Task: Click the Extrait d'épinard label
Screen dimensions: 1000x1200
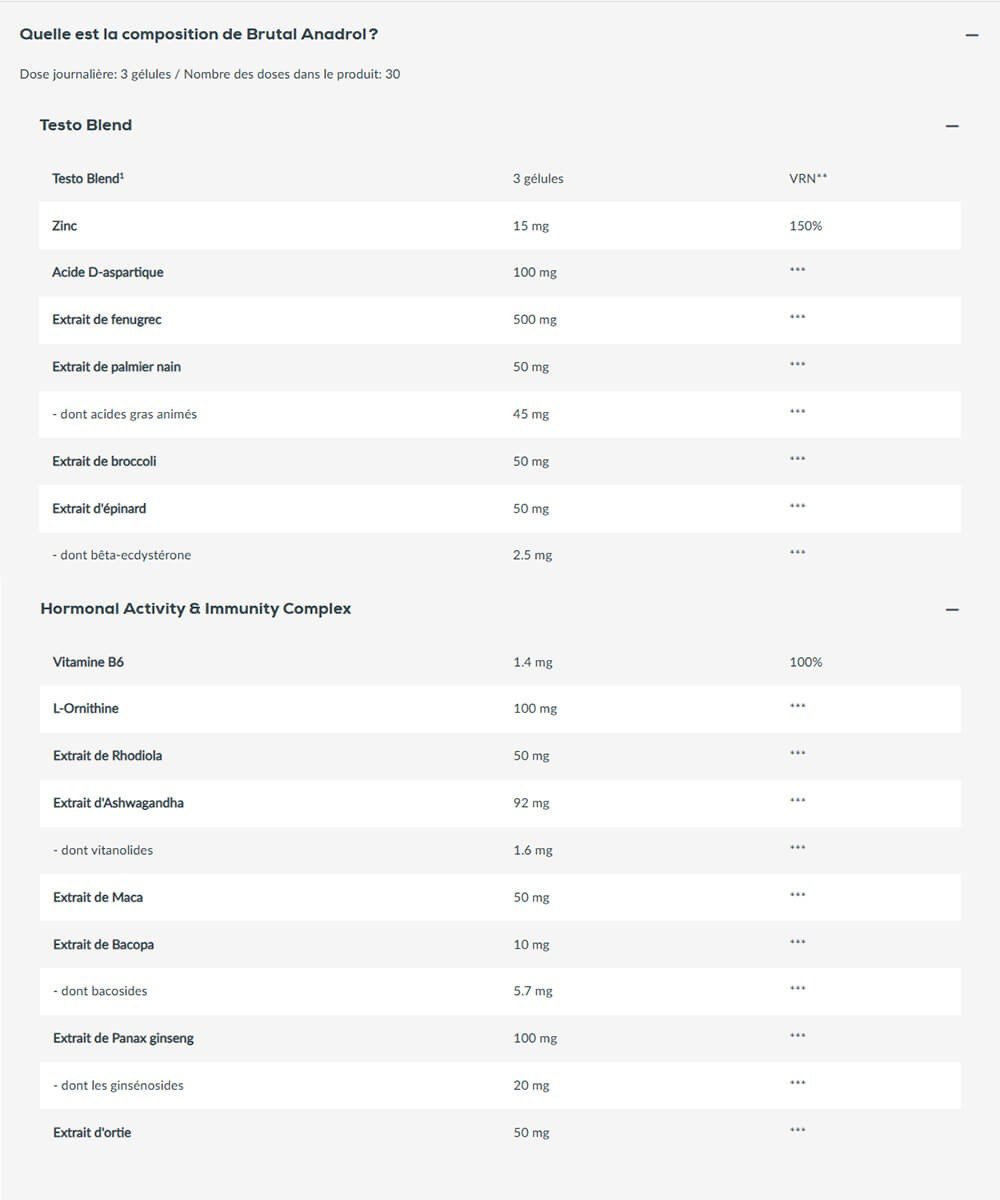Action: [x=99, y=508]
